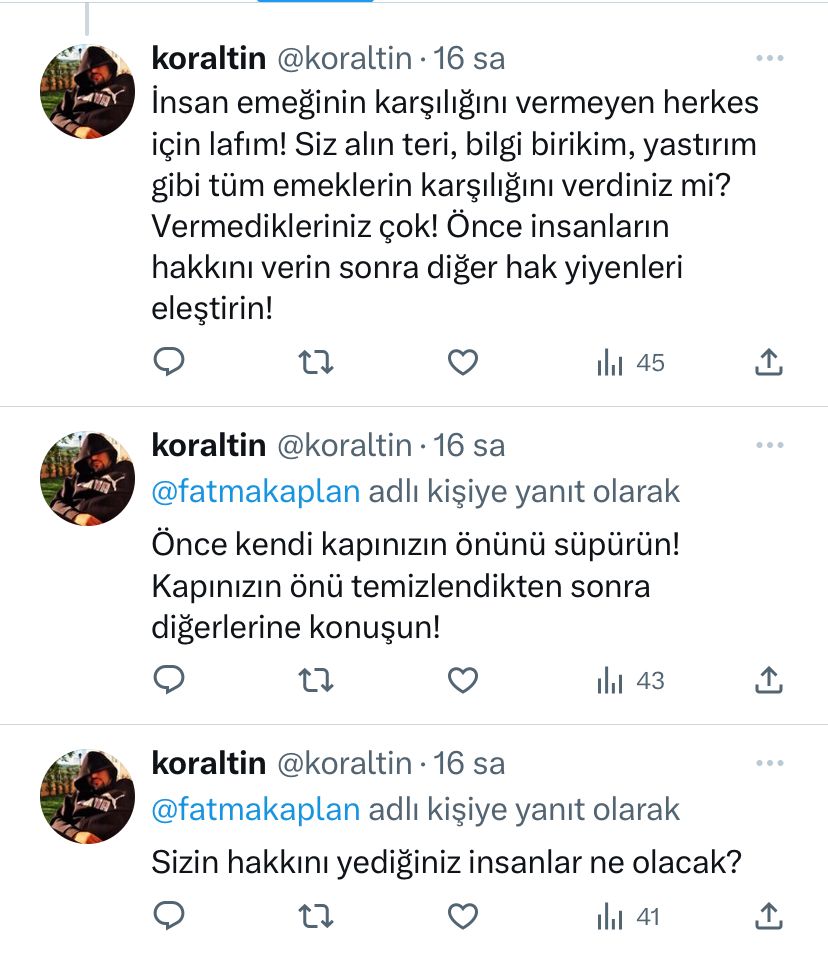Retweet the post about insan emeği
The height and width of the screenshot is (957, 828).
click(x=316, y=363)
